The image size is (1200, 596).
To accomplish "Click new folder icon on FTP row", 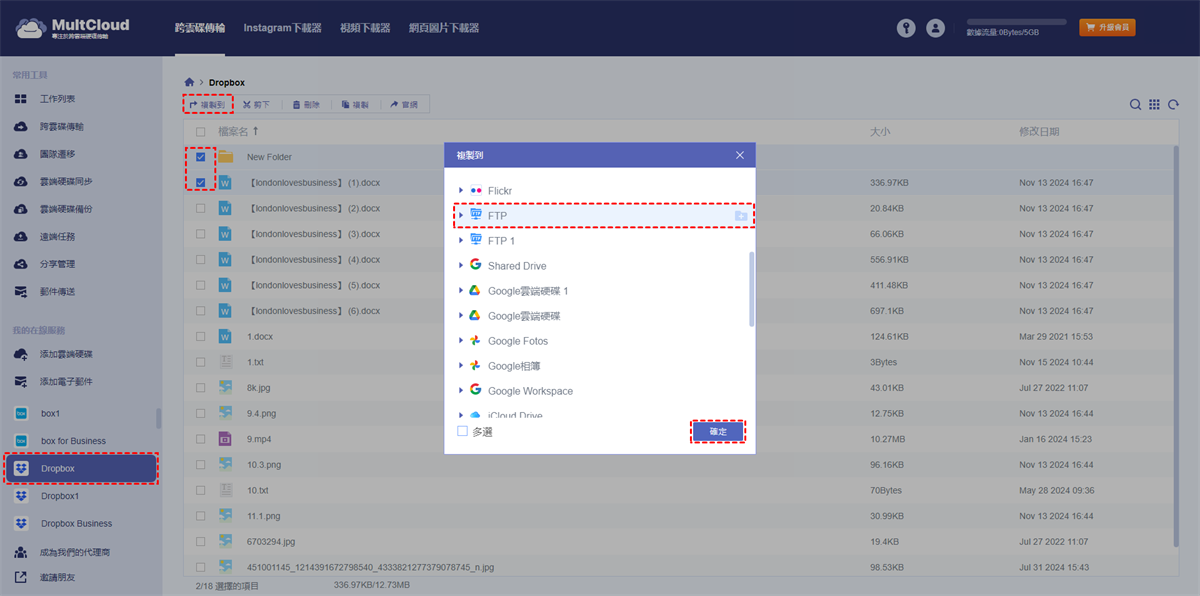I will (741, 215).
